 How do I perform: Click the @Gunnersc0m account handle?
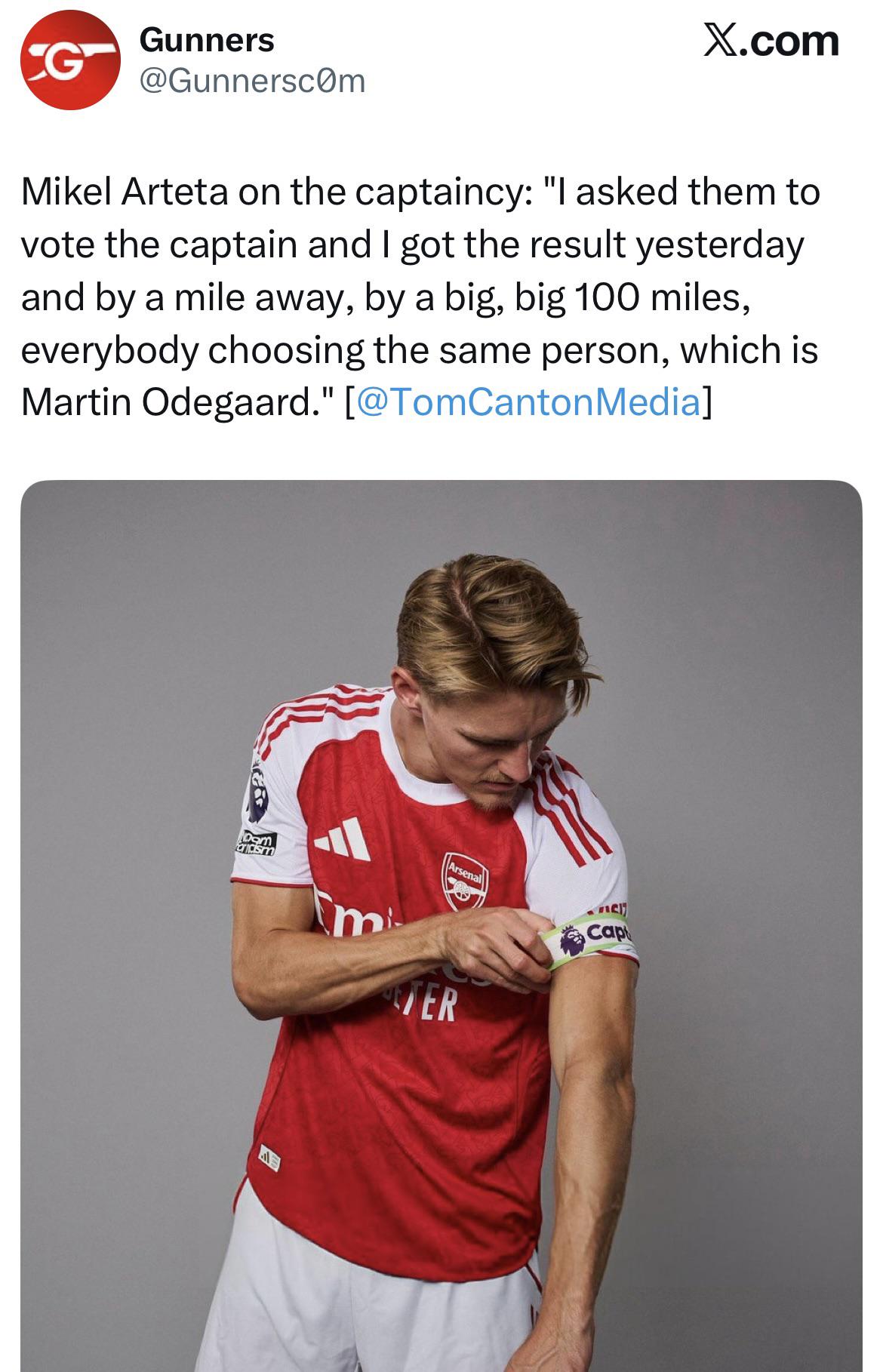[252, 81]
